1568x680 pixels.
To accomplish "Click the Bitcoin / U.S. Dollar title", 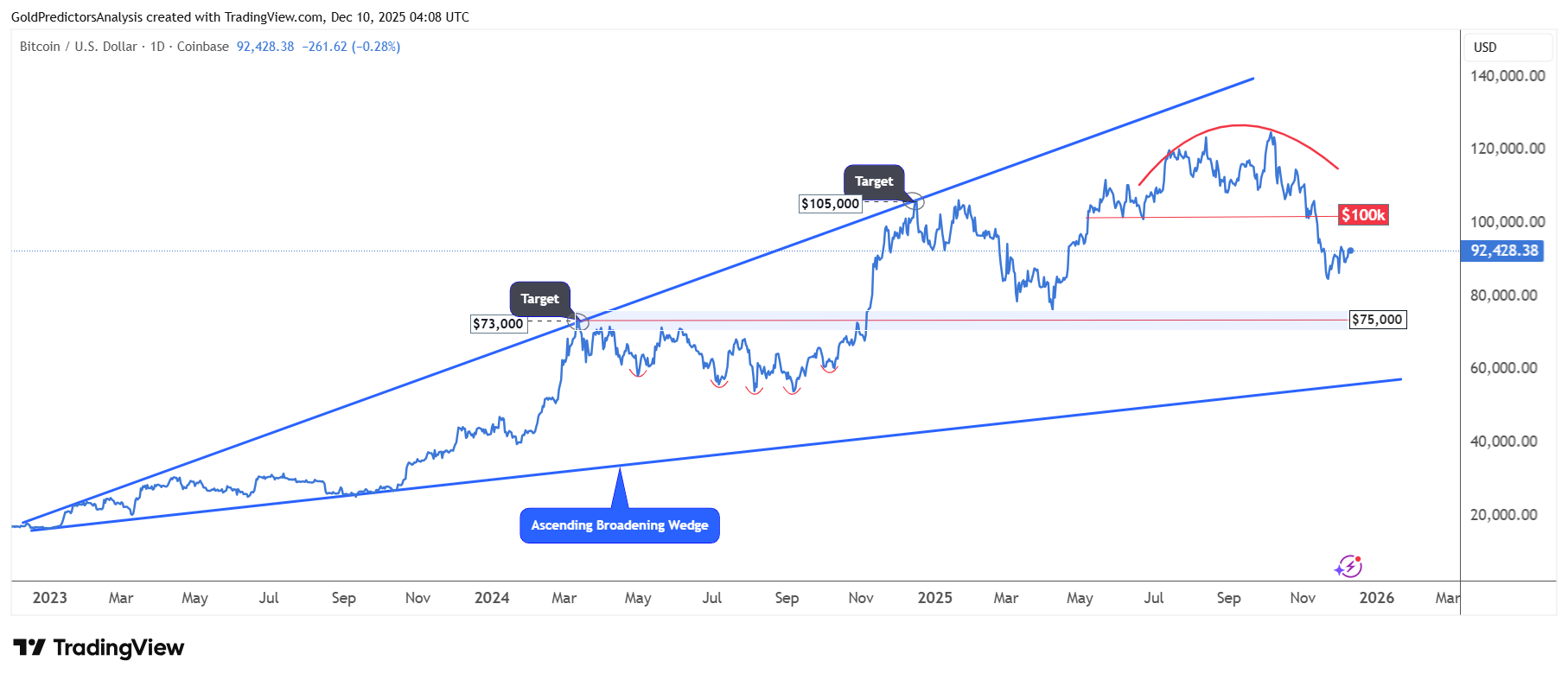I will coord(78,47).
